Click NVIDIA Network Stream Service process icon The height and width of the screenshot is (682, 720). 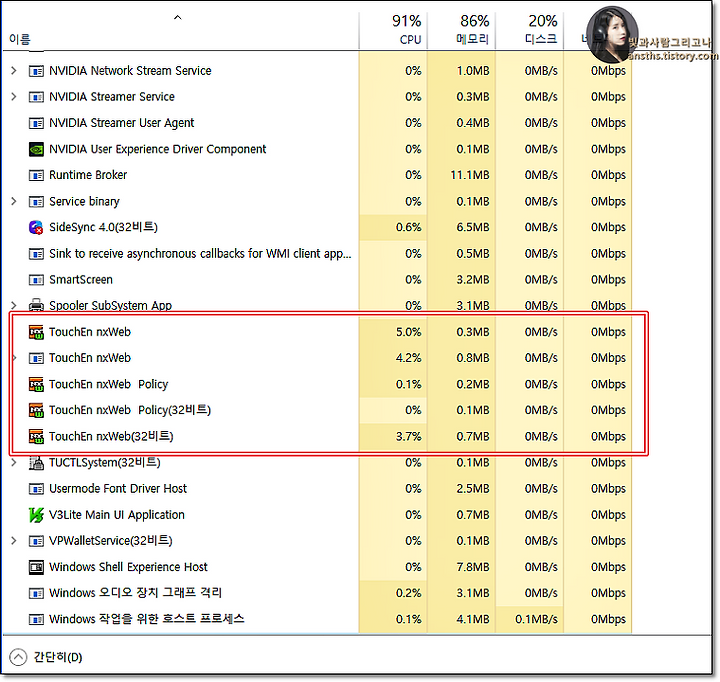36,71
